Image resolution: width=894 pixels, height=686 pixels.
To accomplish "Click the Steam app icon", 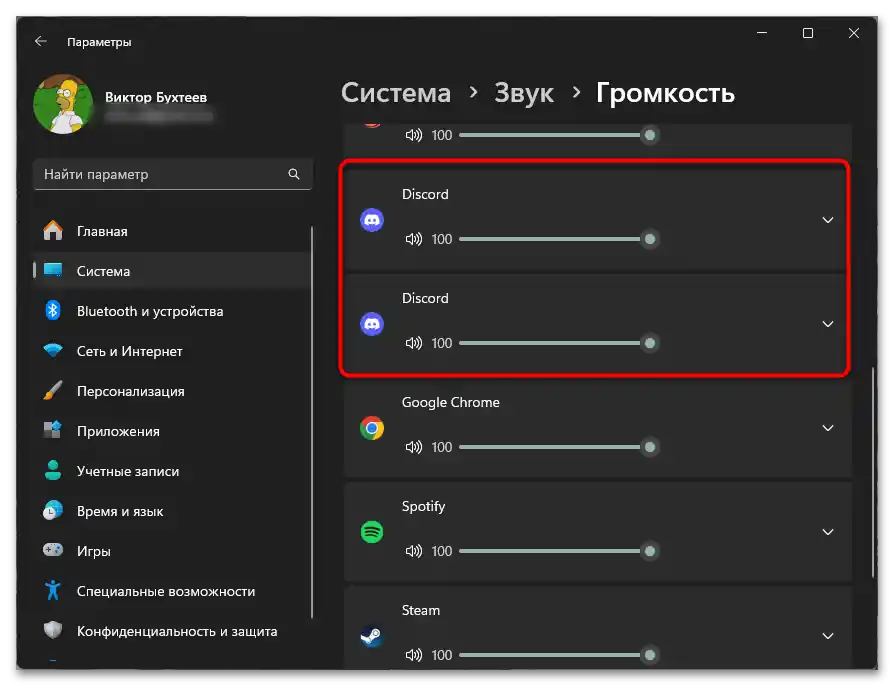I will (x=372, y=636).
